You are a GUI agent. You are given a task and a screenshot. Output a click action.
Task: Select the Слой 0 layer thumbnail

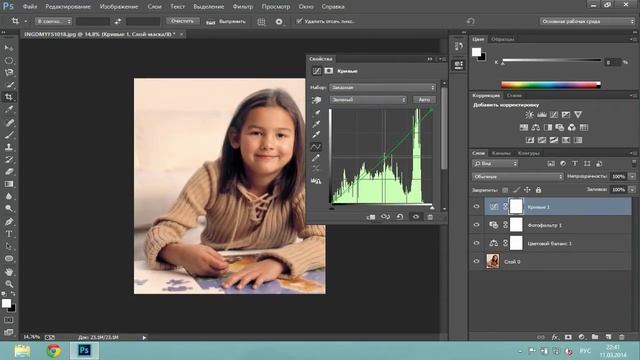[493, 261]
